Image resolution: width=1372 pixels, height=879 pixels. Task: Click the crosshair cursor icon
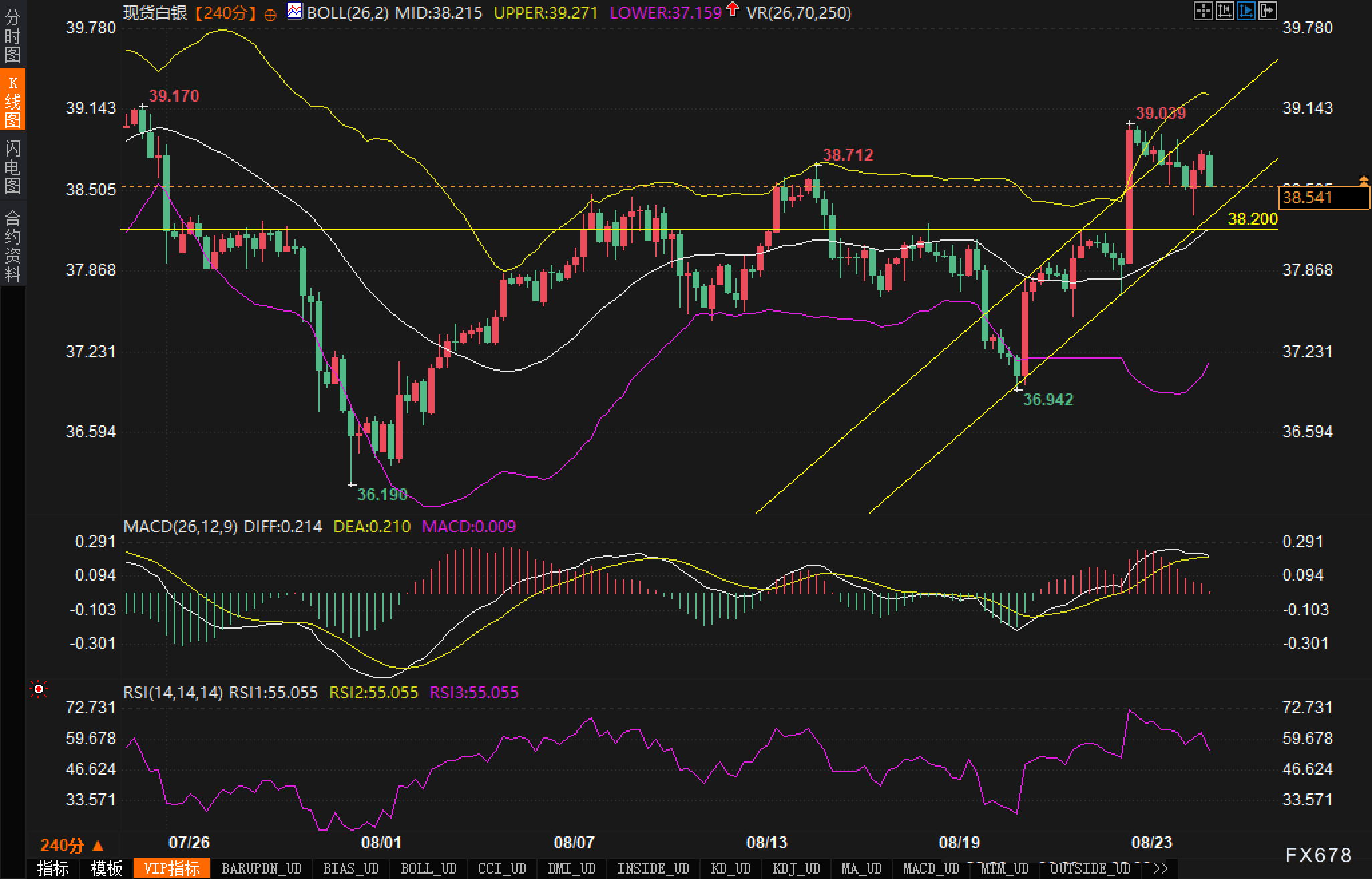pyautogui.click(x=1203, y=11)
